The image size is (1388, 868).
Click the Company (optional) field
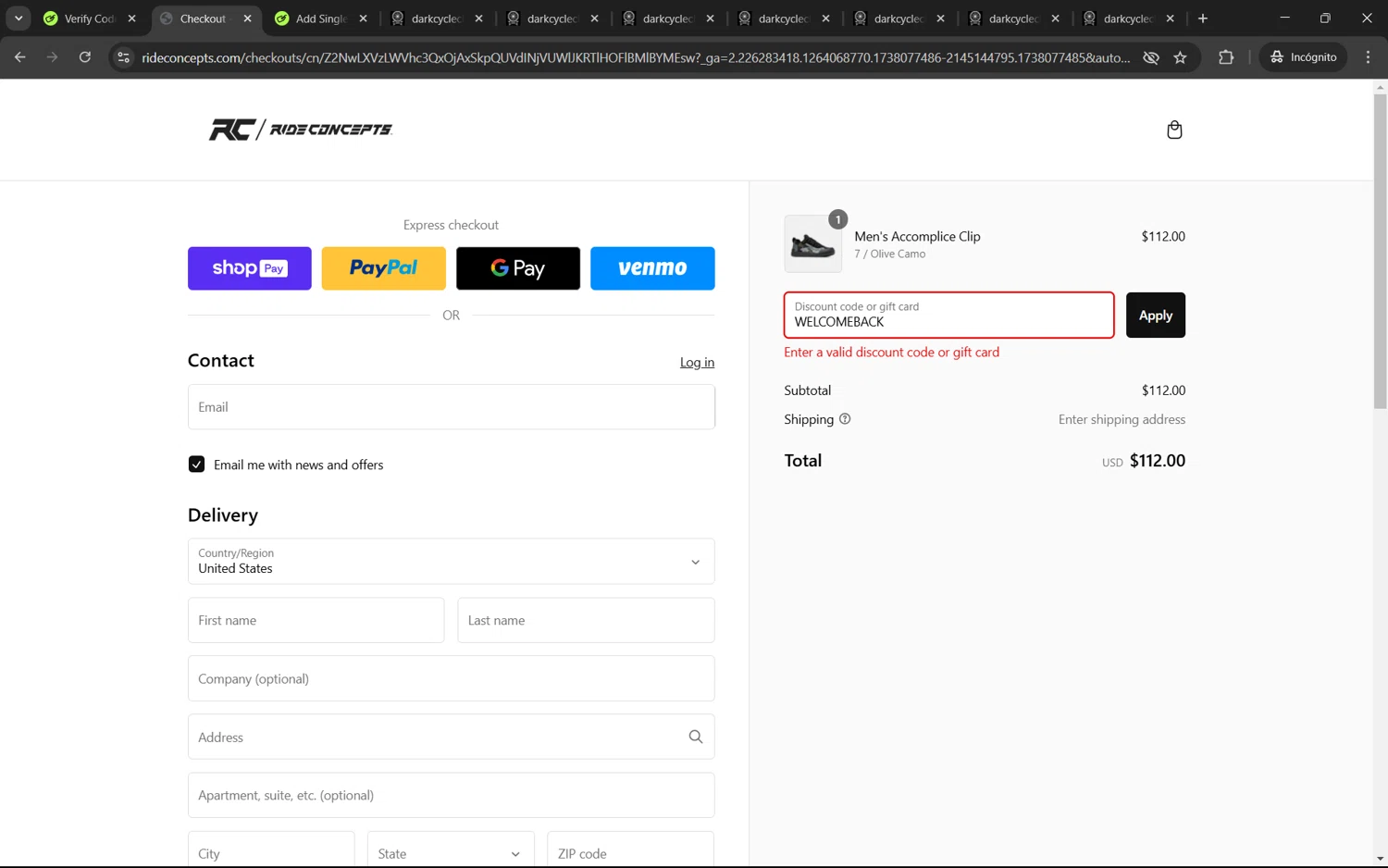pyautogui.click(x=451, y=678)
